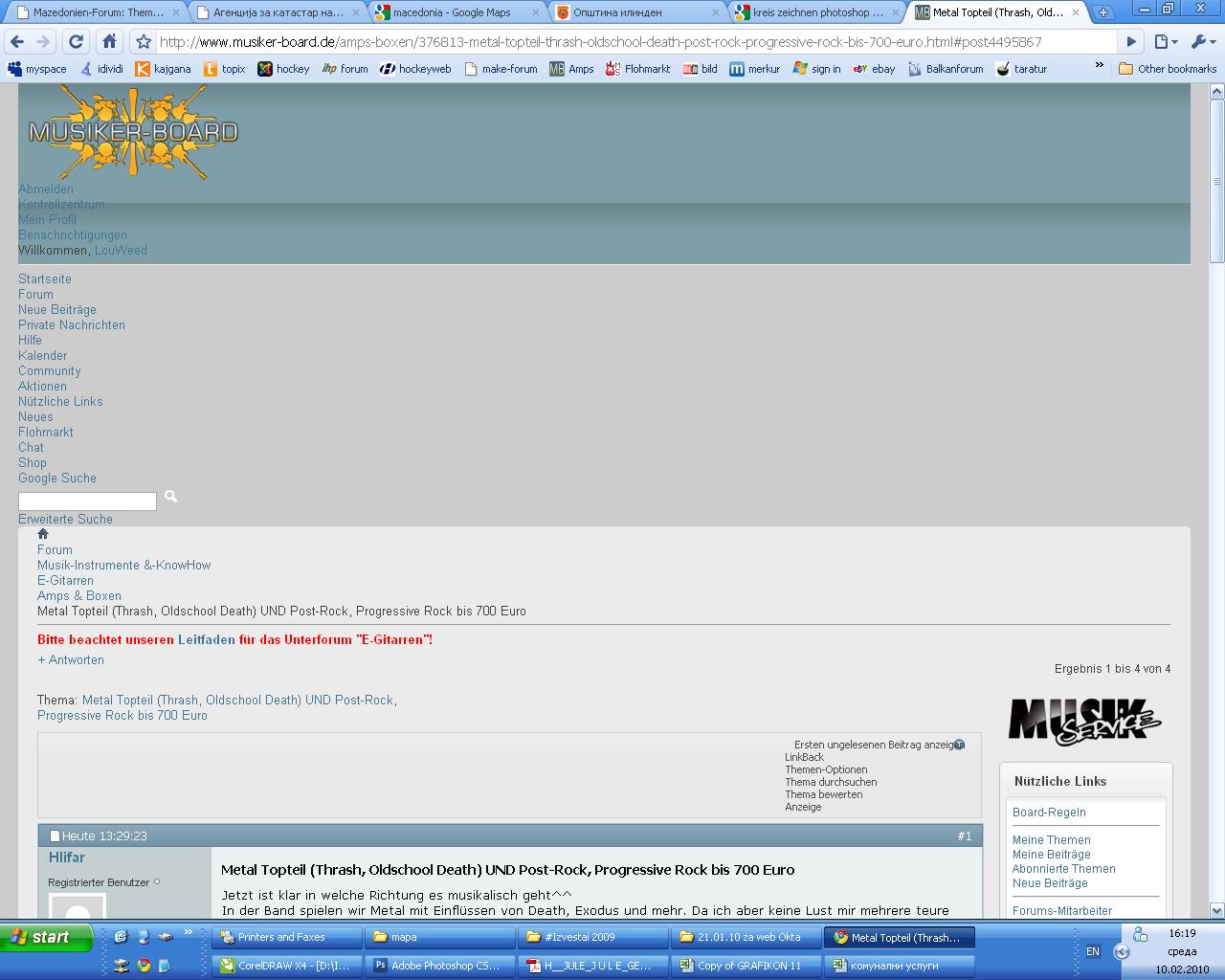Close the Metal Topteil browser tab
This screenshot has width=1225, height=980.
pyautogui.click(x=1075, y=12)
